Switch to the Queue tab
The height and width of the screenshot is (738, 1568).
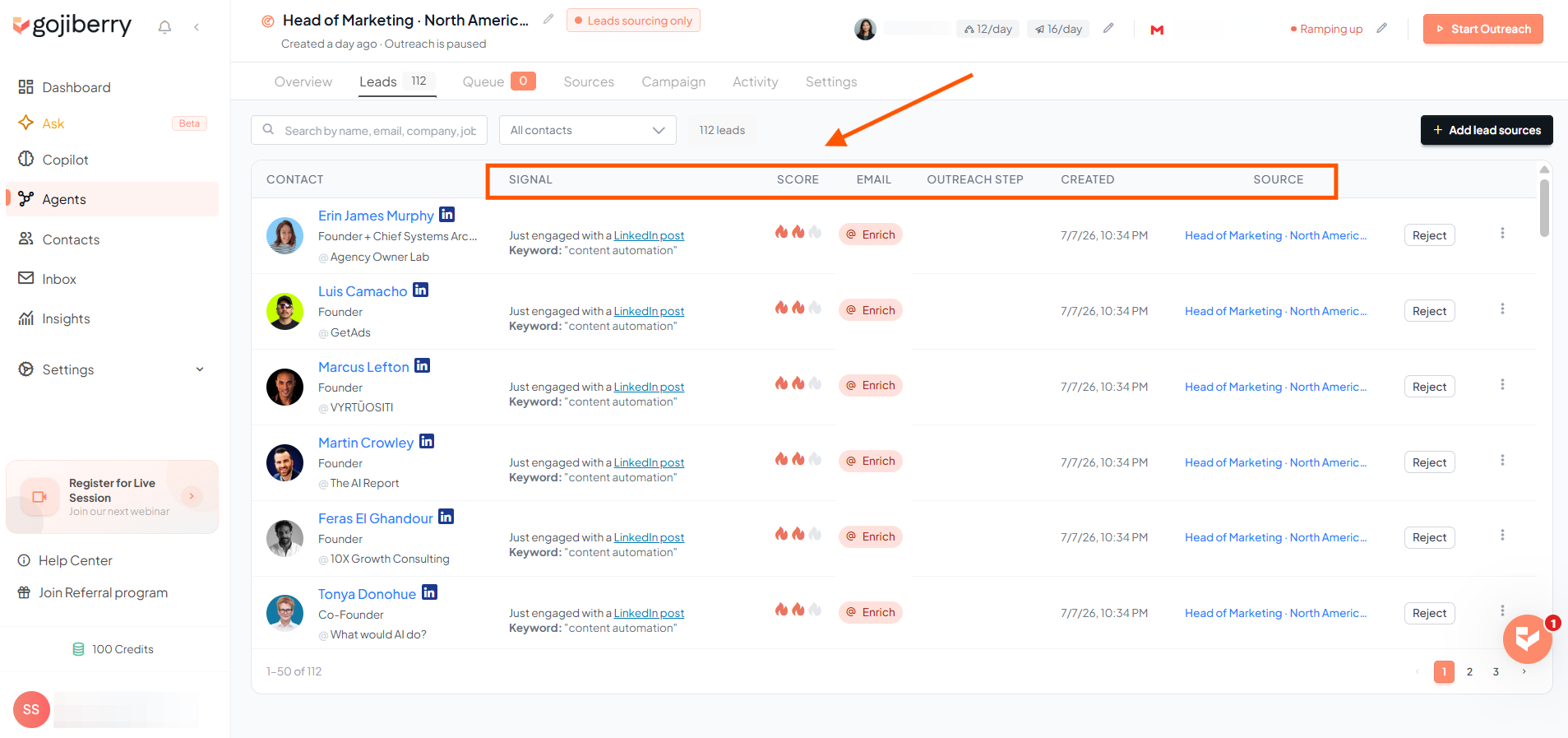tap(499, 81)
